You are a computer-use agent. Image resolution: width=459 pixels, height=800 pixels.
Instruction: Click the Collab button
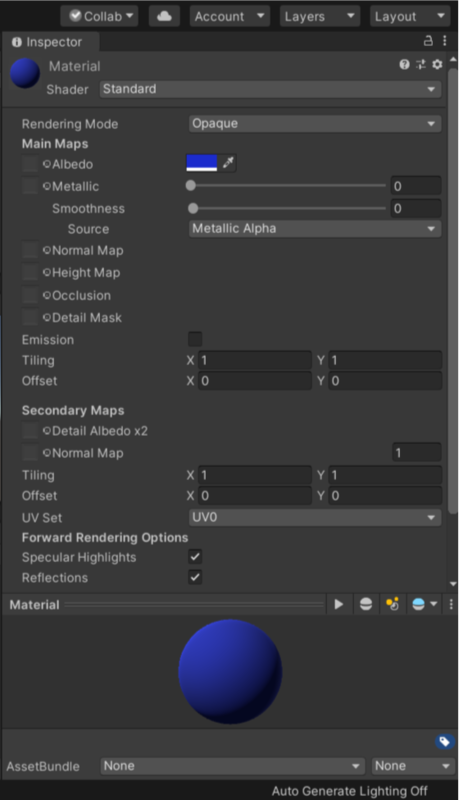click(x=99, y=16)
